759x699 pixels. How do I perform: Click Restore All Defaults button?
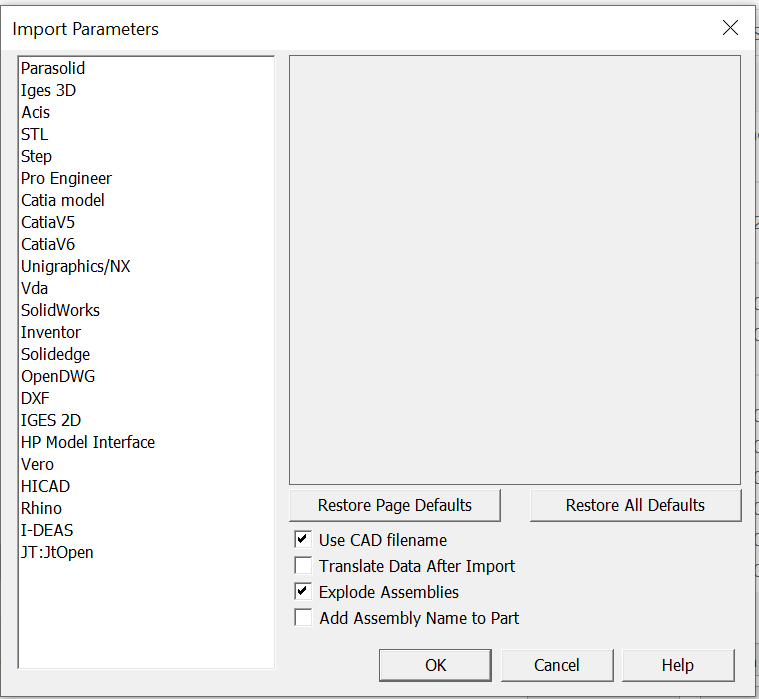pos(635,505)
